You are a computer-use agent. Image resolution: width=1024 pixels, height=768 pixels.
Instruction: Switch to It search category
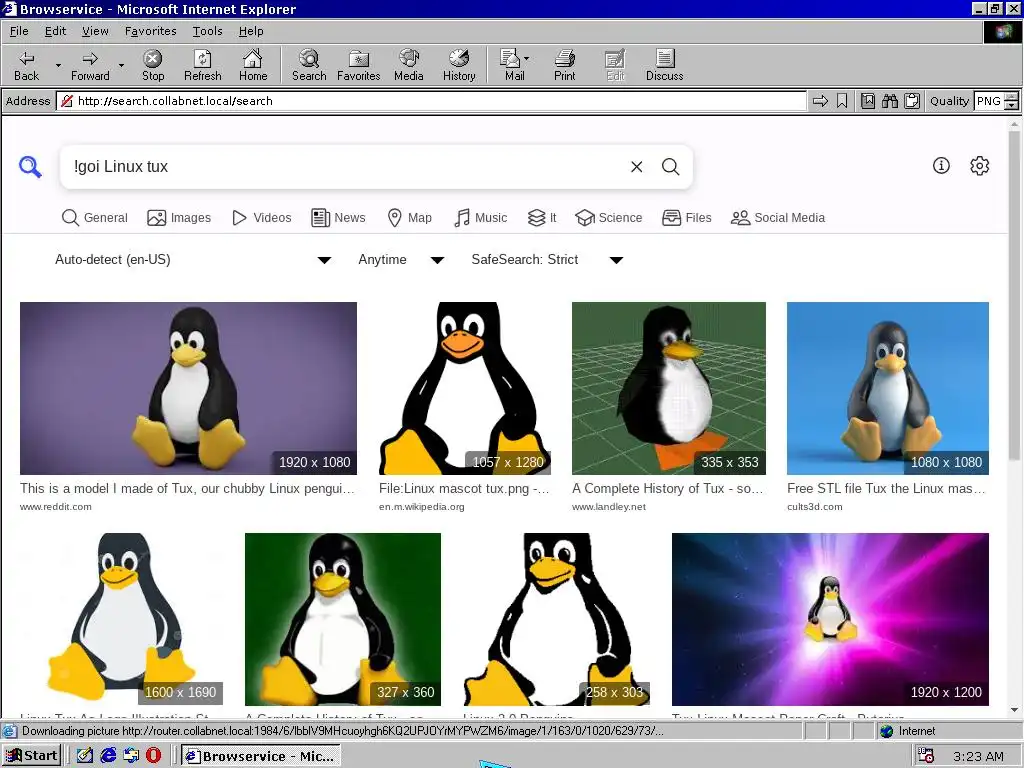tap(542, 217)
